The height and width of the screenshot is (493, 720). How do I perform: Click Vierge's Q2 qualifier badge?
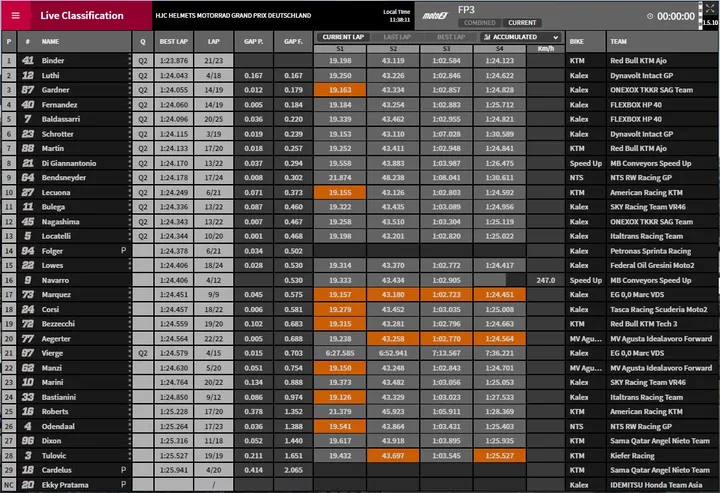(x=143, y=353)
